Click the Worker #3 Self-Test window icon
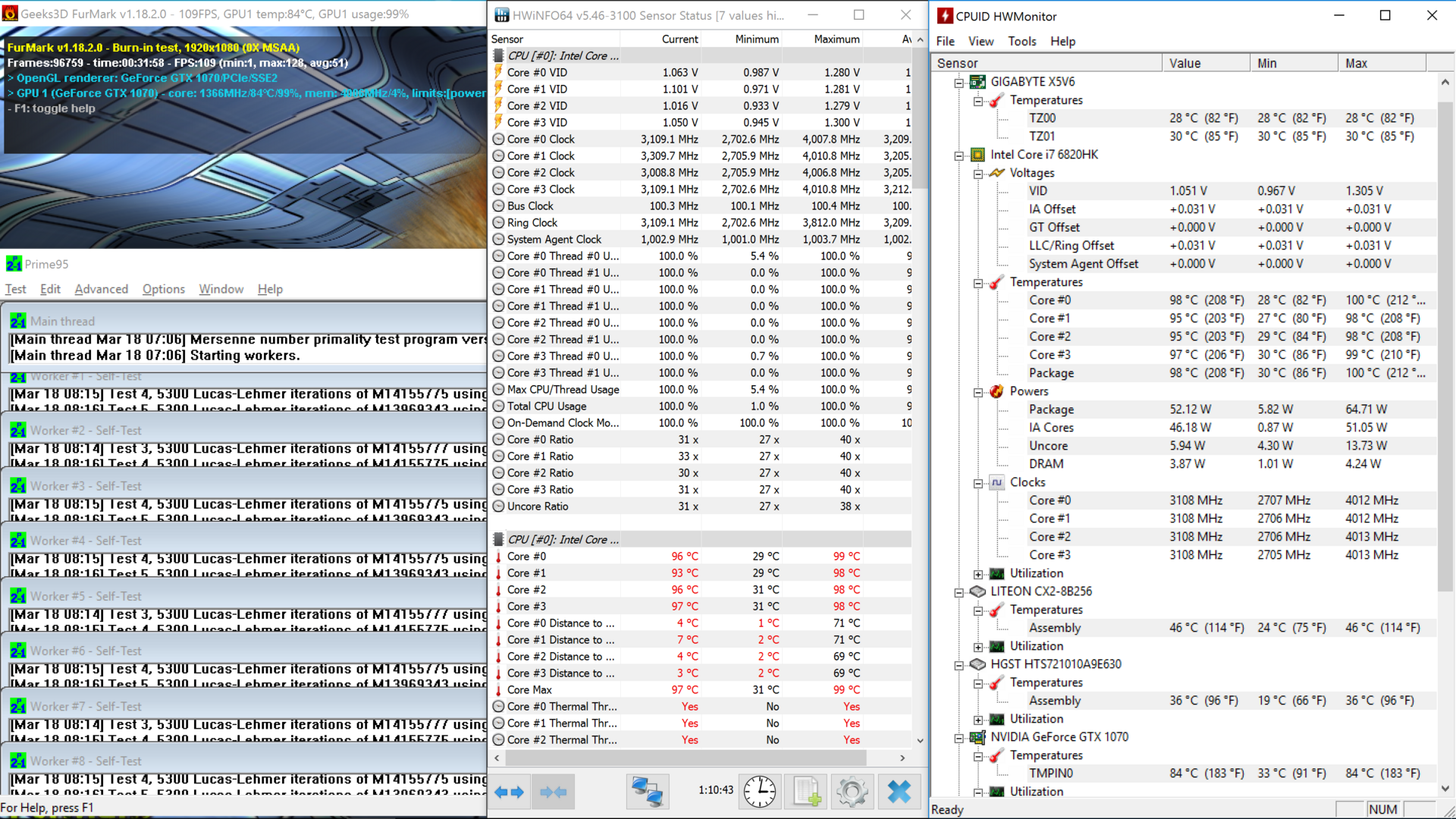Image resolution: width=1456 pixels, height=819 pixels. click(18, 485)
